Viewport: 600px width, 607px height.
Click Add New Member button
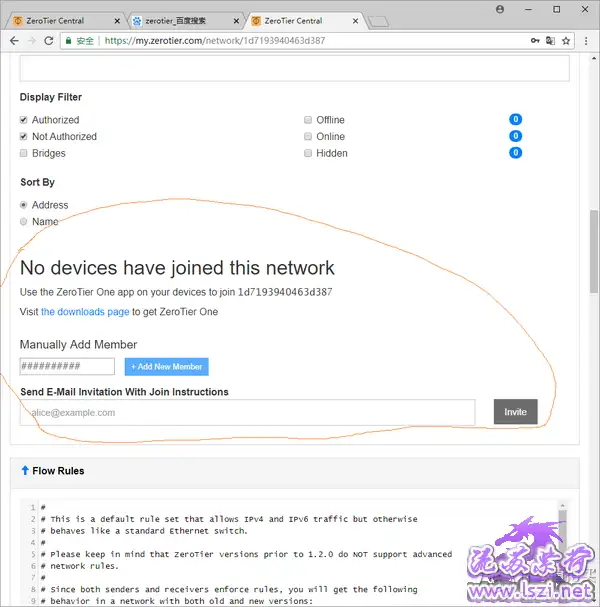click(x=166, y=367)
